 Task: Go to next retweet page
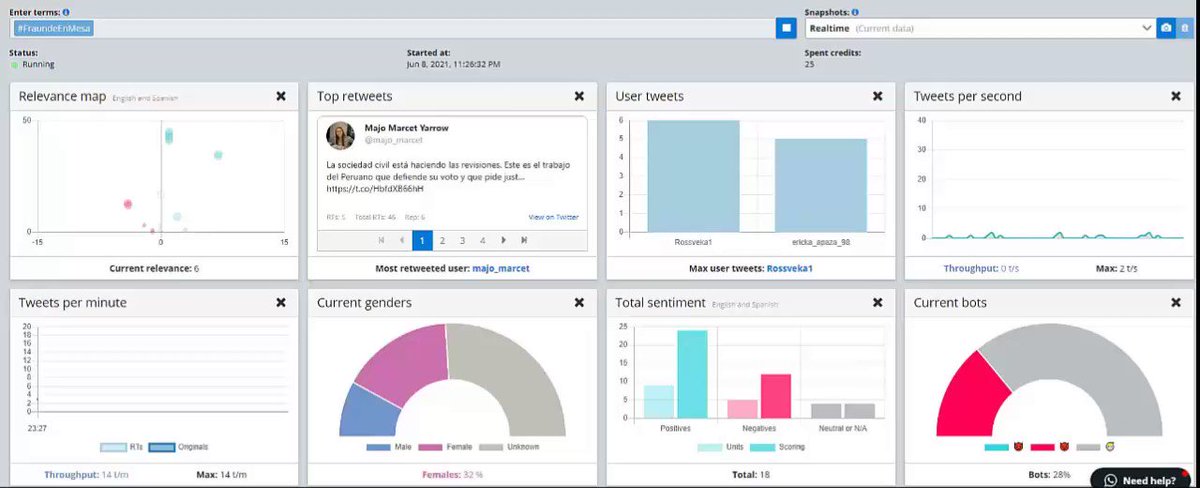click(x=503, y=240)
